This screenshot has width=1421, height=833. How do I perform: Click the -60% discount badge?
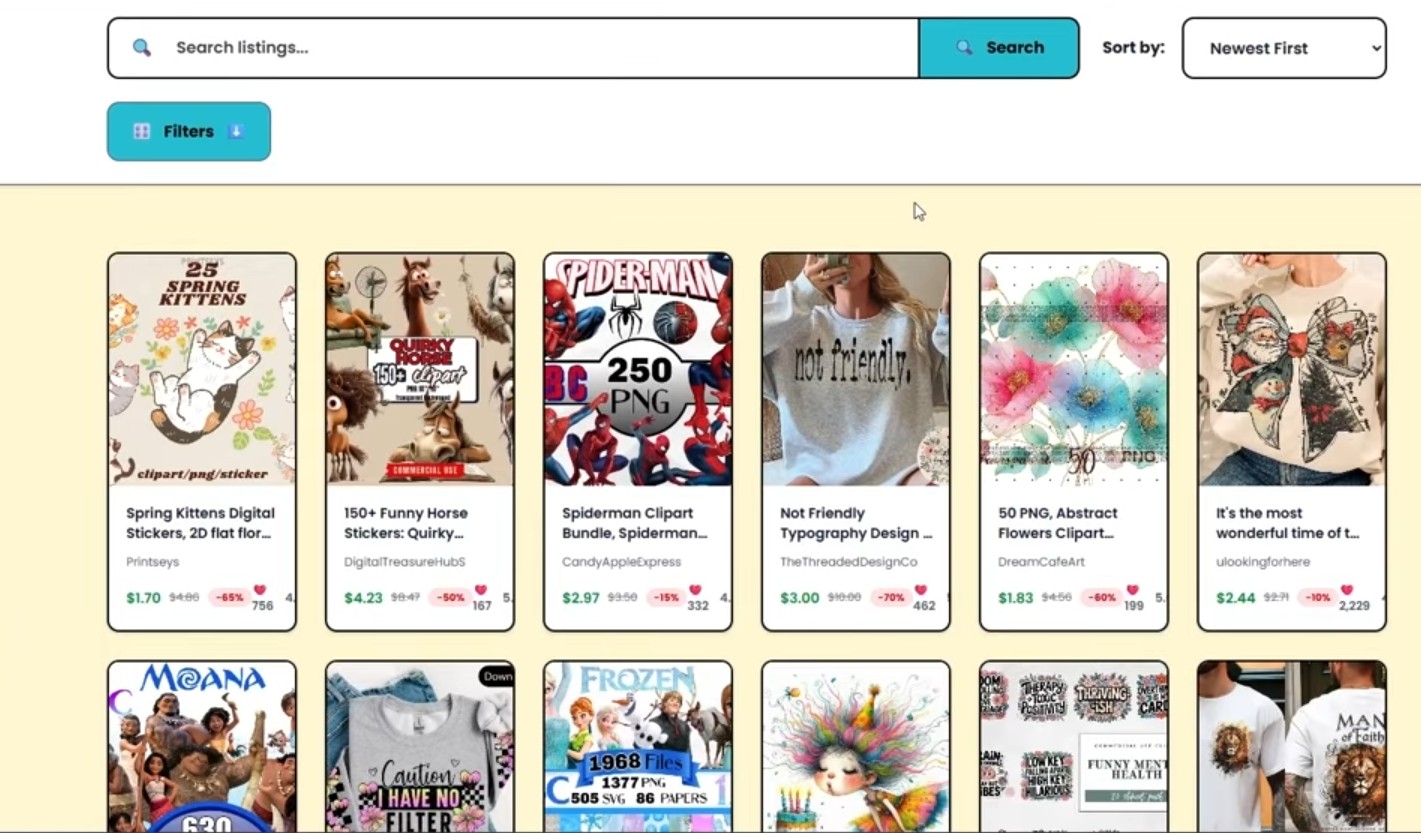(x=1101, y=598)
